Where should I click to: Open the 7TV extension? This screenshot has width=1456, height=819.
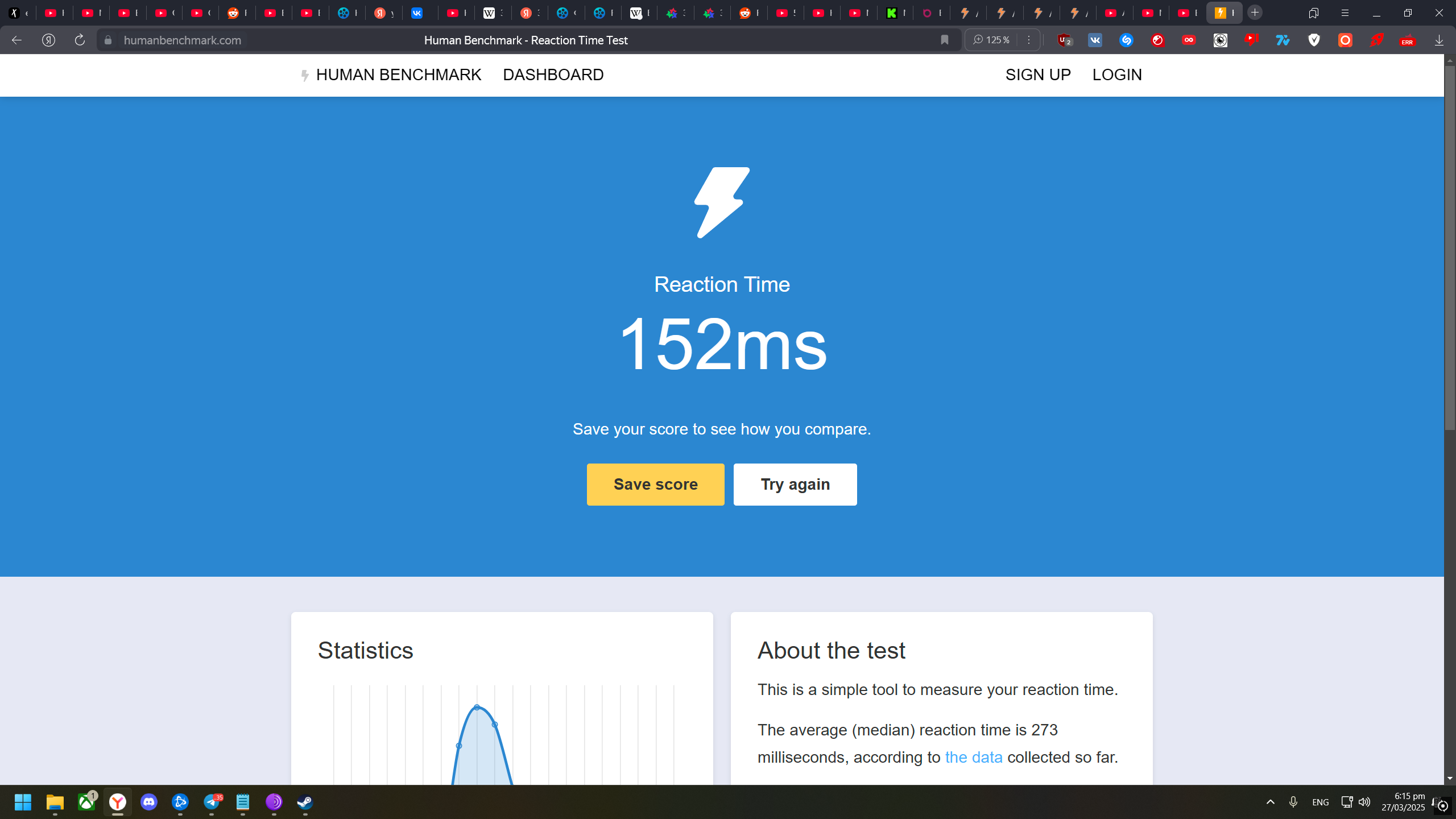point(1283,40)
